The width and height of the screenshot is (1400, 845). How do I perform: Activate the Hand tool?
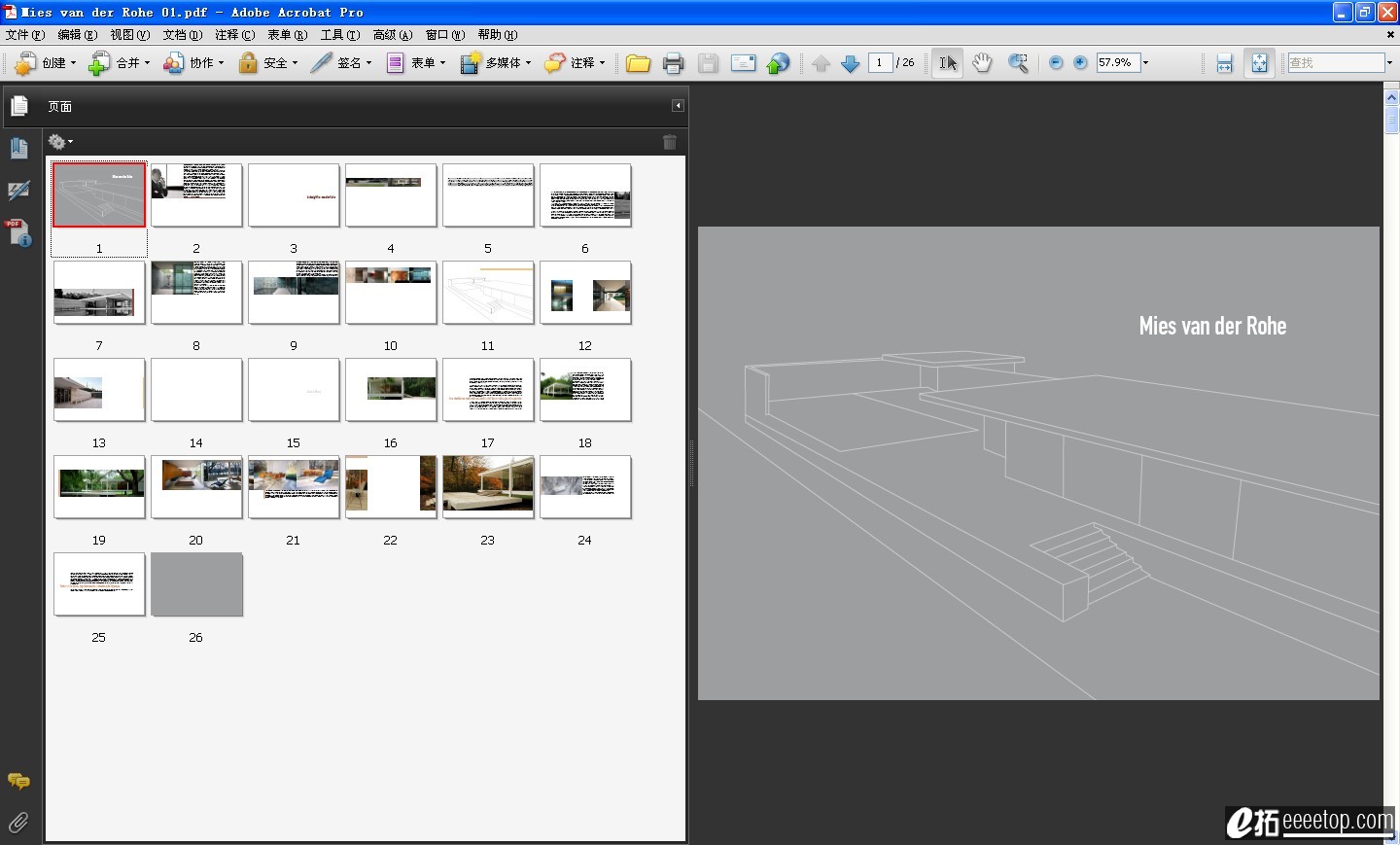coord(982,63)
